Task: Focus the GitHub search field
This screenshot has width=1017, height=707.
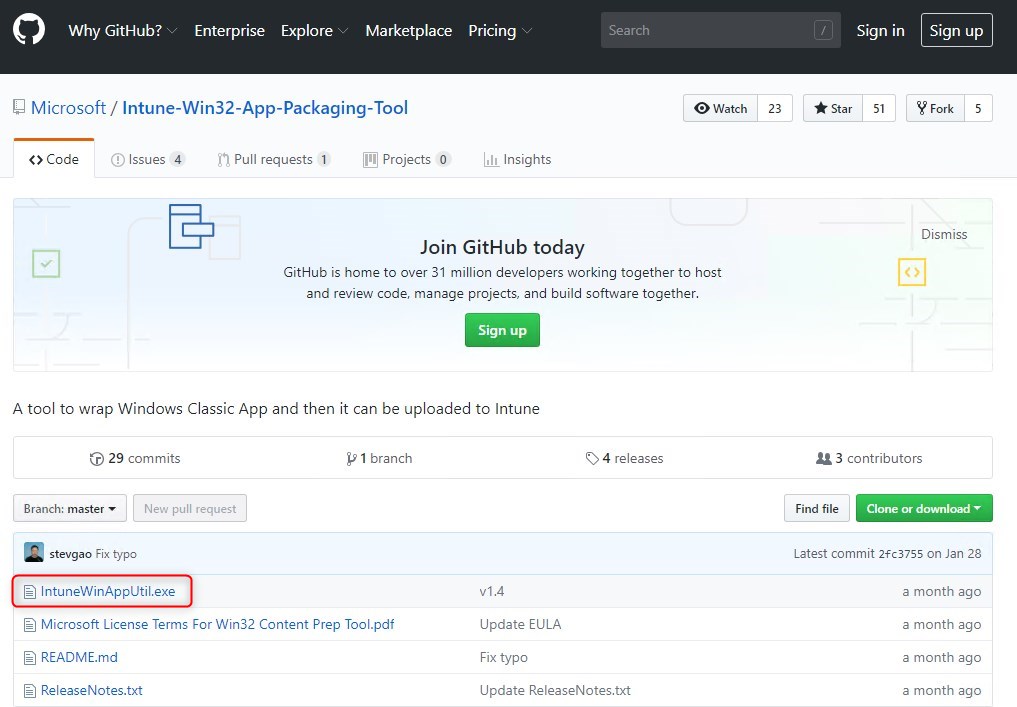Action: tap(721, 30)
